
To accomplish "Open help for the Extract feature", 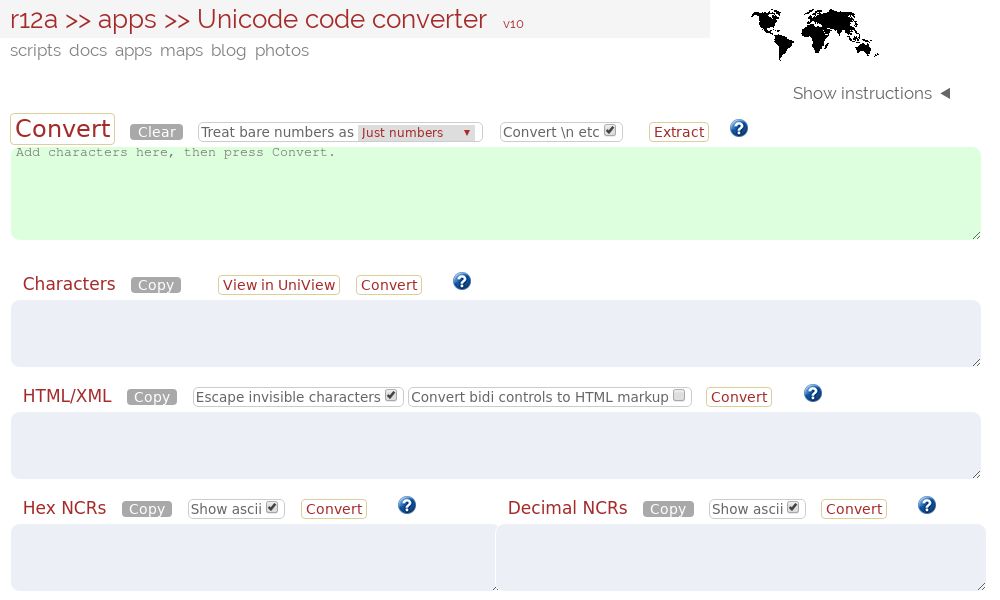I will [738, 128].
